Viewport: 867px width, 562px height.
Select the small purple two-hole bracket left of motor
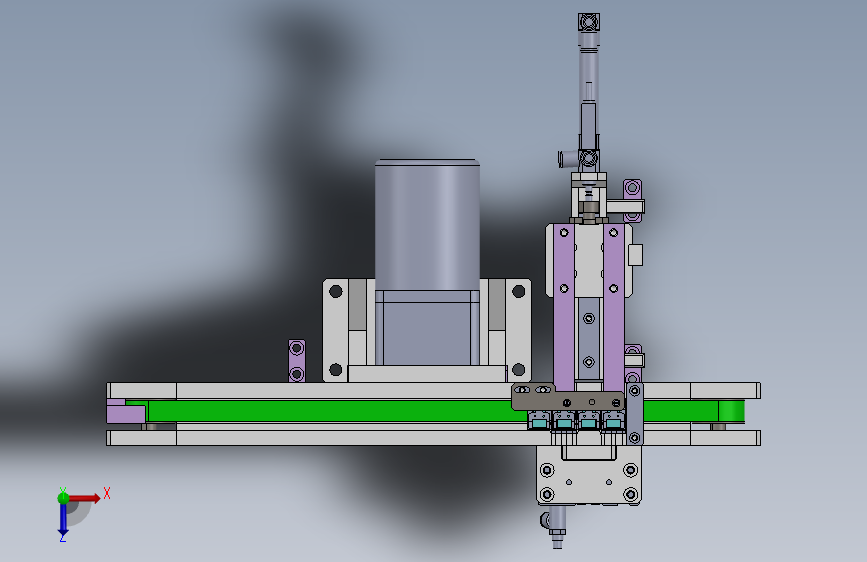pyautogui.click(x=297, y=361)
